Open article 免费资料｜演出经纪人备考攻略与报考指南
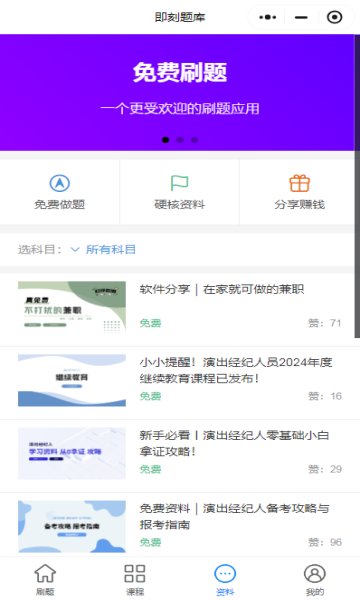The image size is (360, 600). click(x=235, y=517)
